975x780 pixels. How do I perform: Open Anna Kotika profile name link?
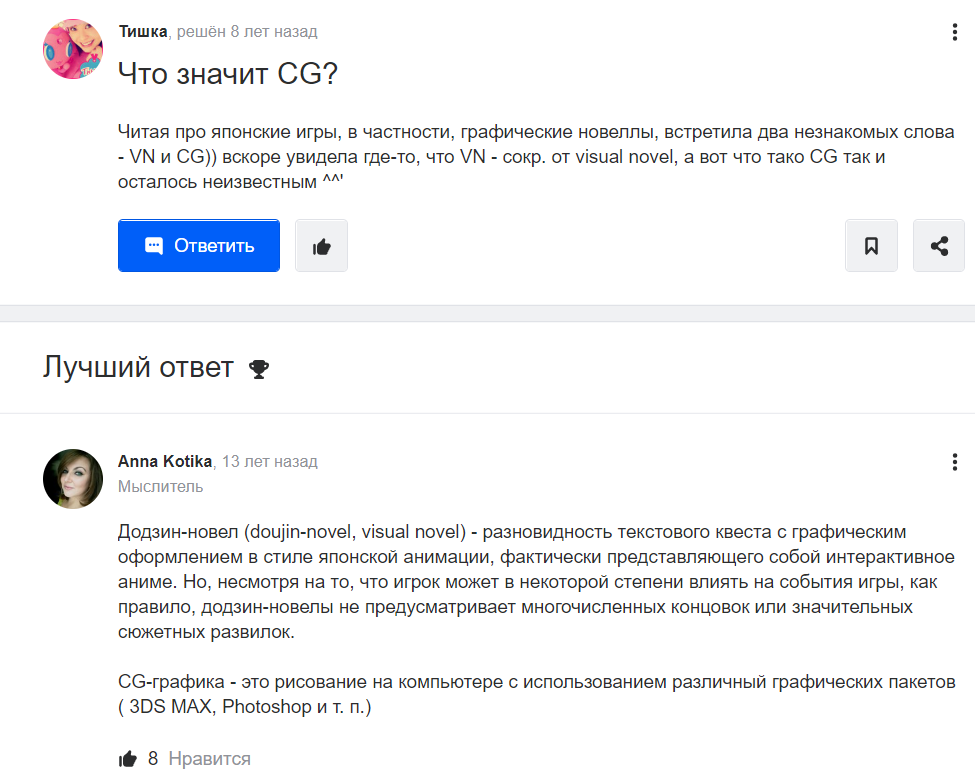click(165, 462)
